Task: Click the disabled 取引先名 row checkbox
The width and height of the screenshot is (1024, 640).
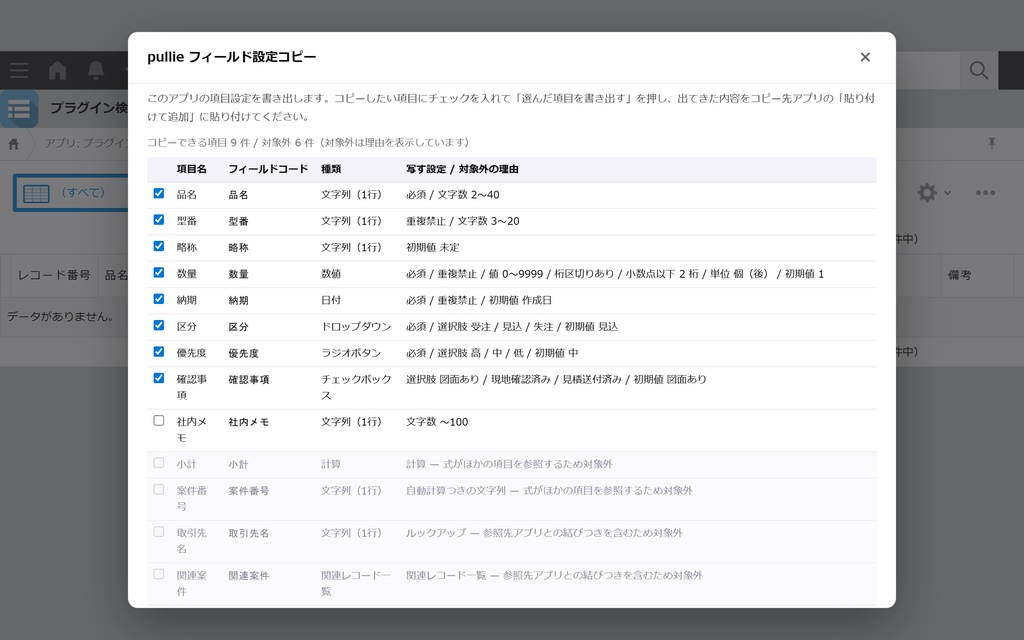Action: click(x=159, y=532)
